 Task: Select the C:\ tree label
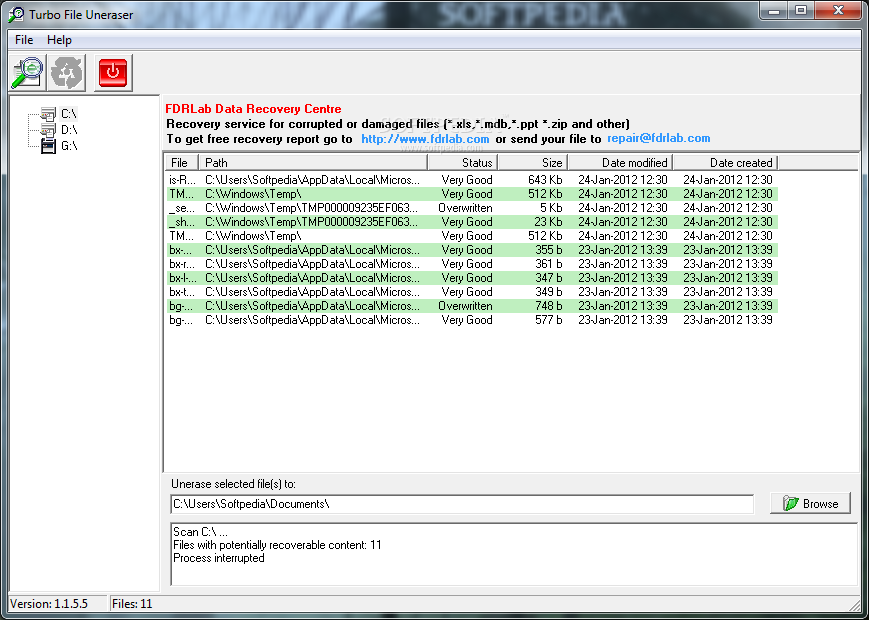click(69, 114)
